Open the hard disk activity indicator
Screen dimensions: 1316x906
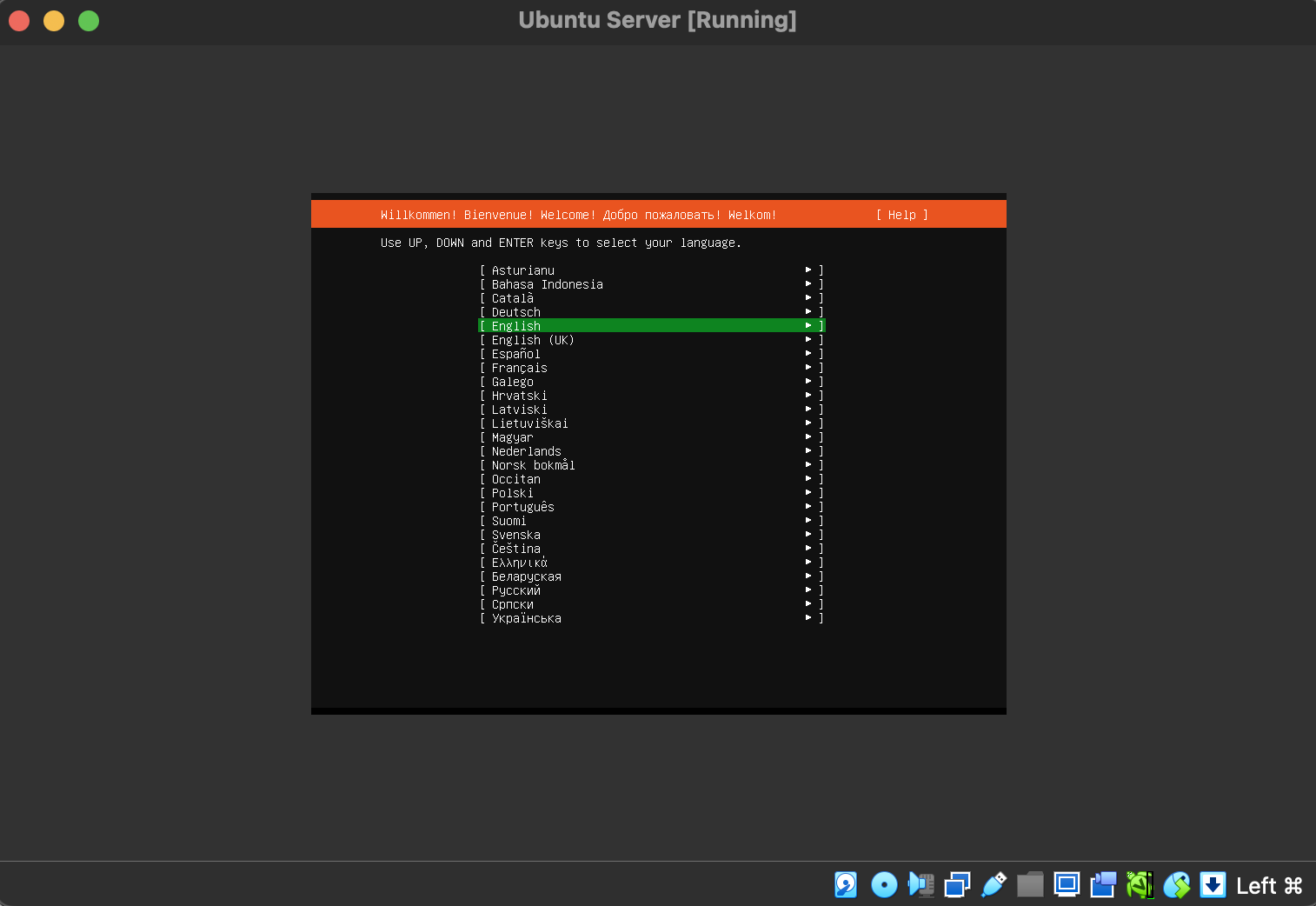tap(846, 885)
